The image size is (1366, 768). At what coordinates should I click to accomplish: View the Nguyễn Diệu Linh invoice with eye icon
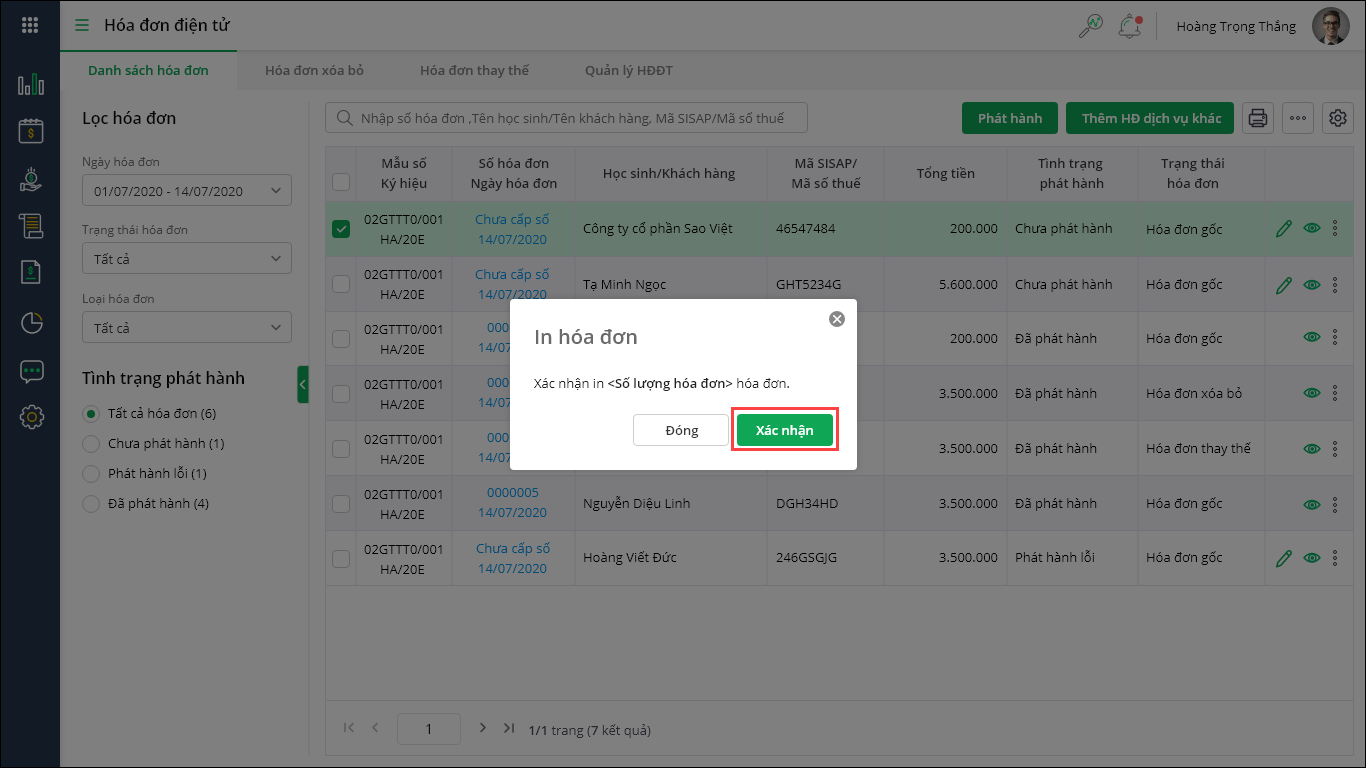pos(1312,503)
